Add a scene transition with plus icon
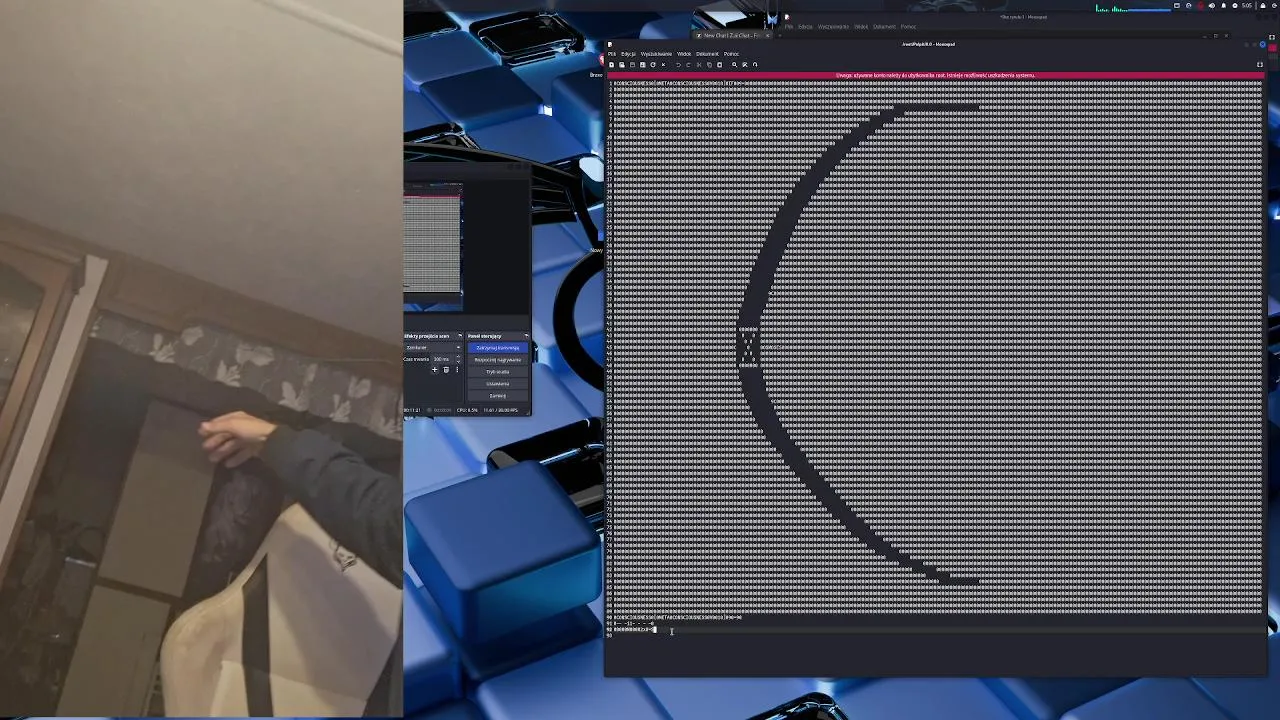Image resolution: width=1280 pixels, height=720 pixels. 434,370
